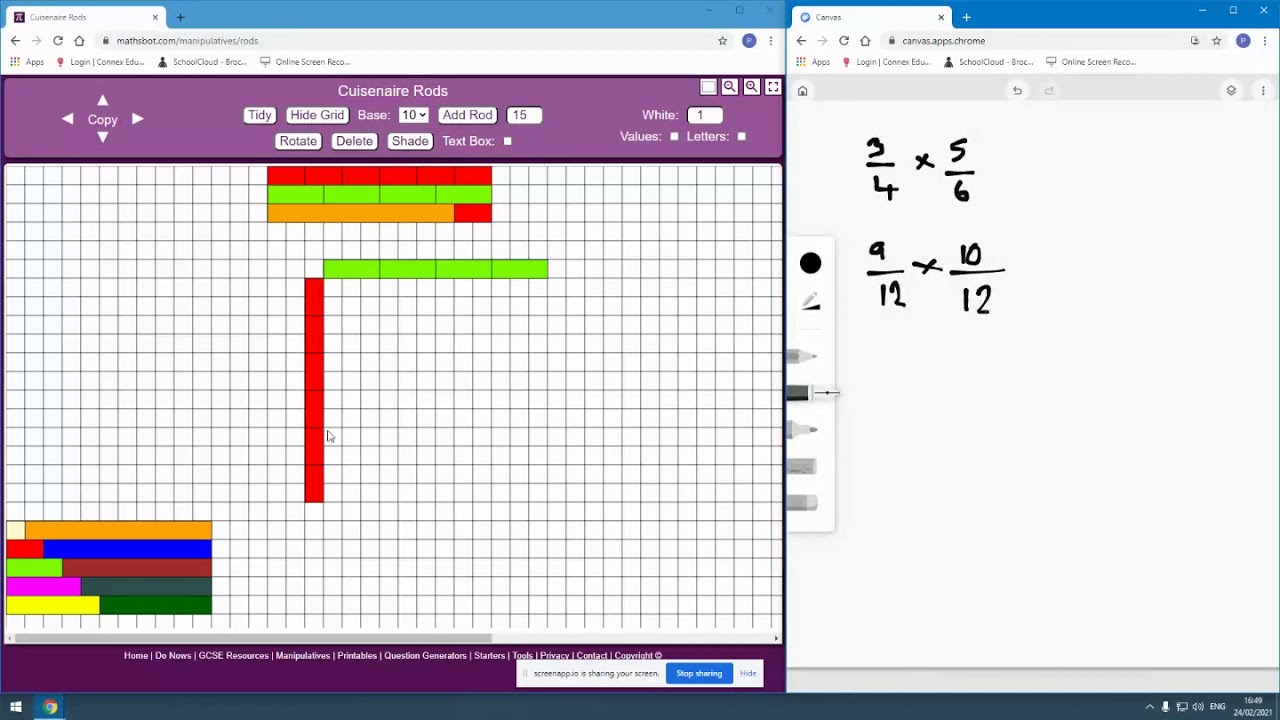Click the Tidy button
1280x720 pixels.
260,115
